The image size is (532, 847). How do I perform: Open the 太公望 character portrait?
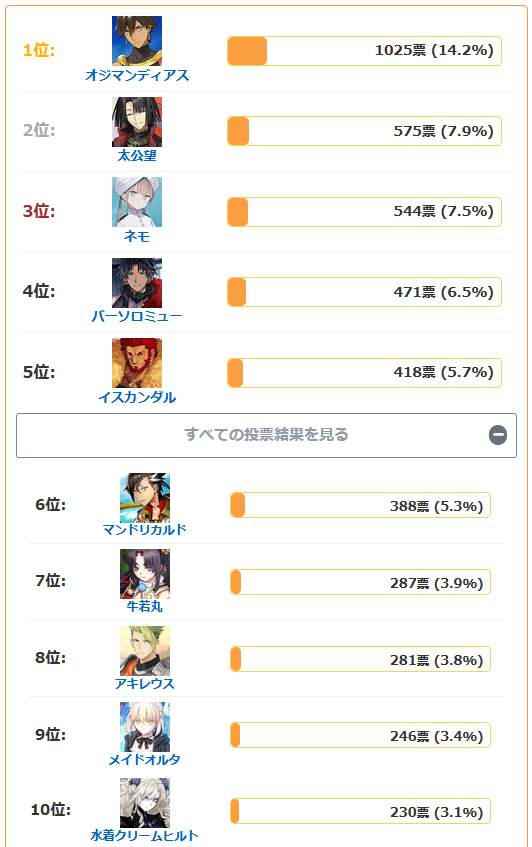tap(137, 122)
